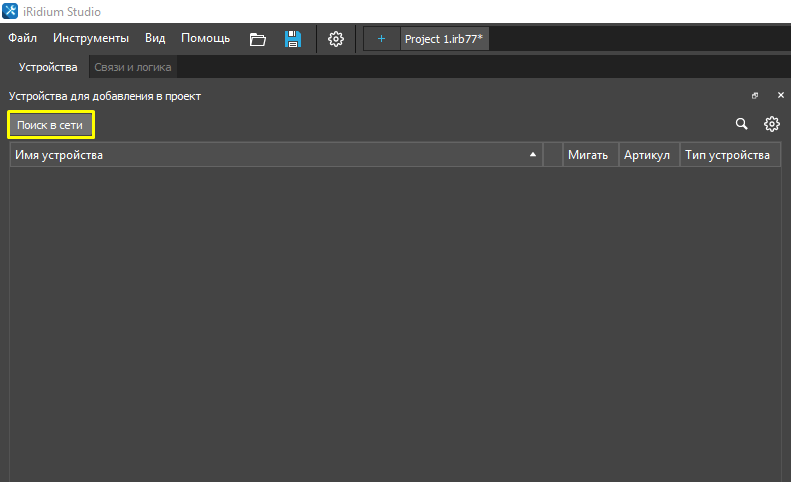This screenshot has width=791, height=482.
Task: Open the Файл menu
Action: (x=23, y=39)
